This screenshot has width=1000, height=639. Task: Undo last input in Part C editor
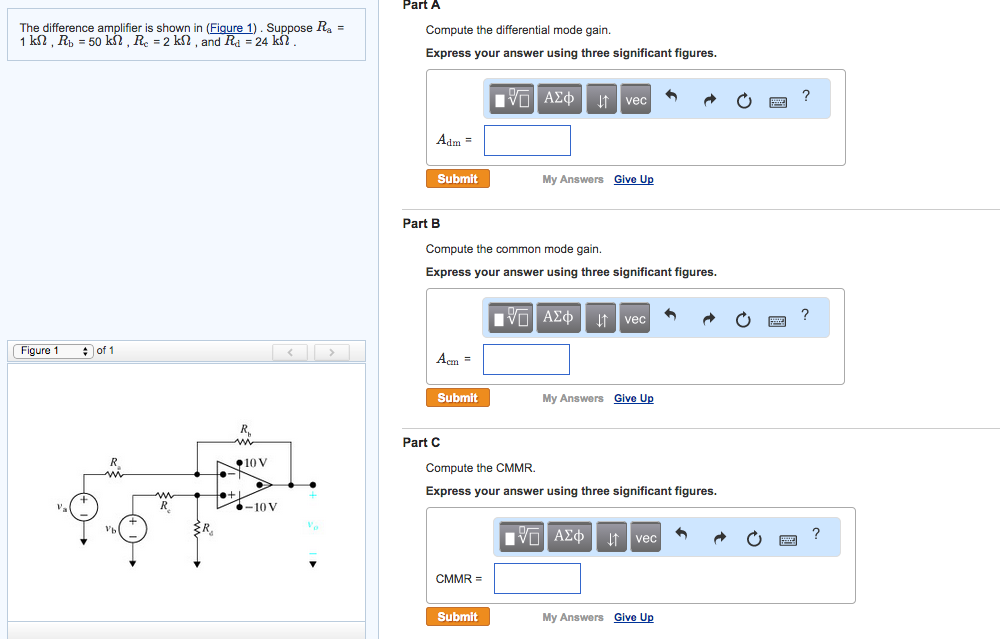[680, 534]
